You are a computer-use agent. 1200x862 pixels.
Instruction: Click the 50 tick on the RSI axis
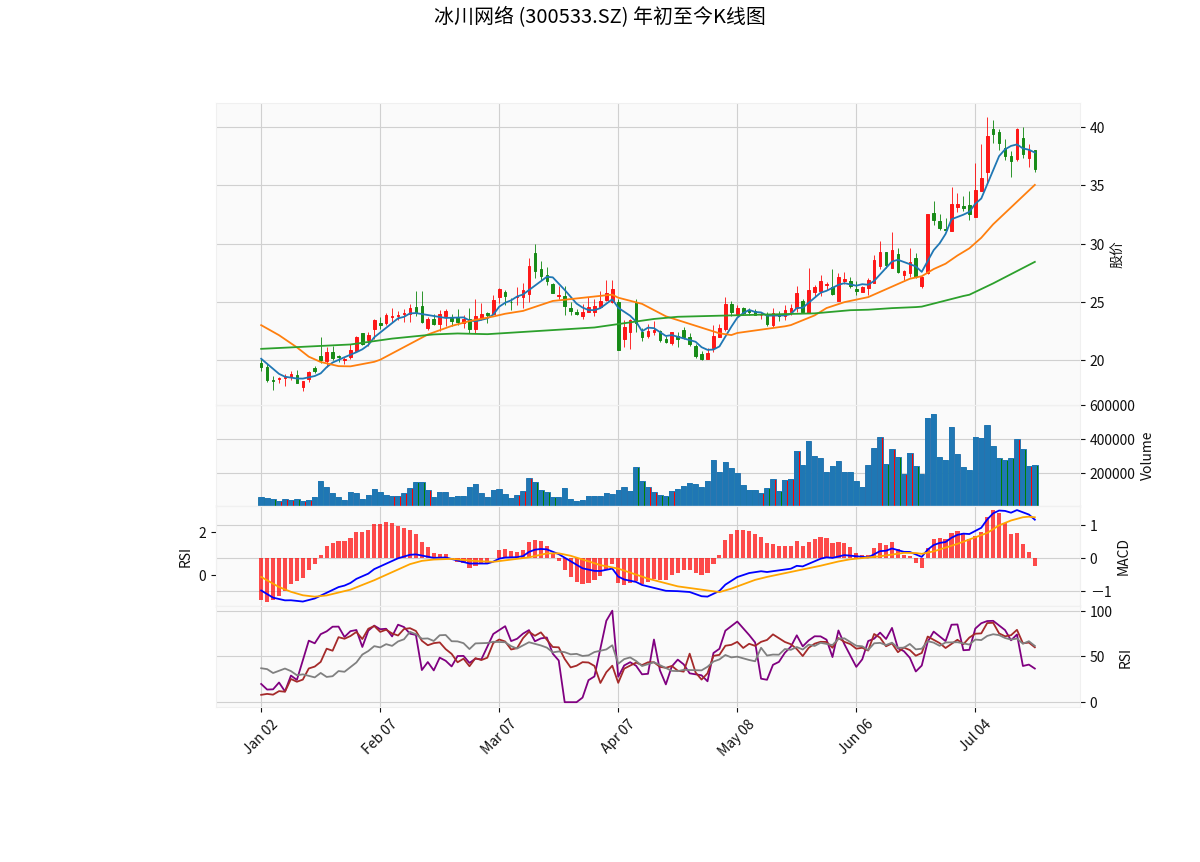1097,657
